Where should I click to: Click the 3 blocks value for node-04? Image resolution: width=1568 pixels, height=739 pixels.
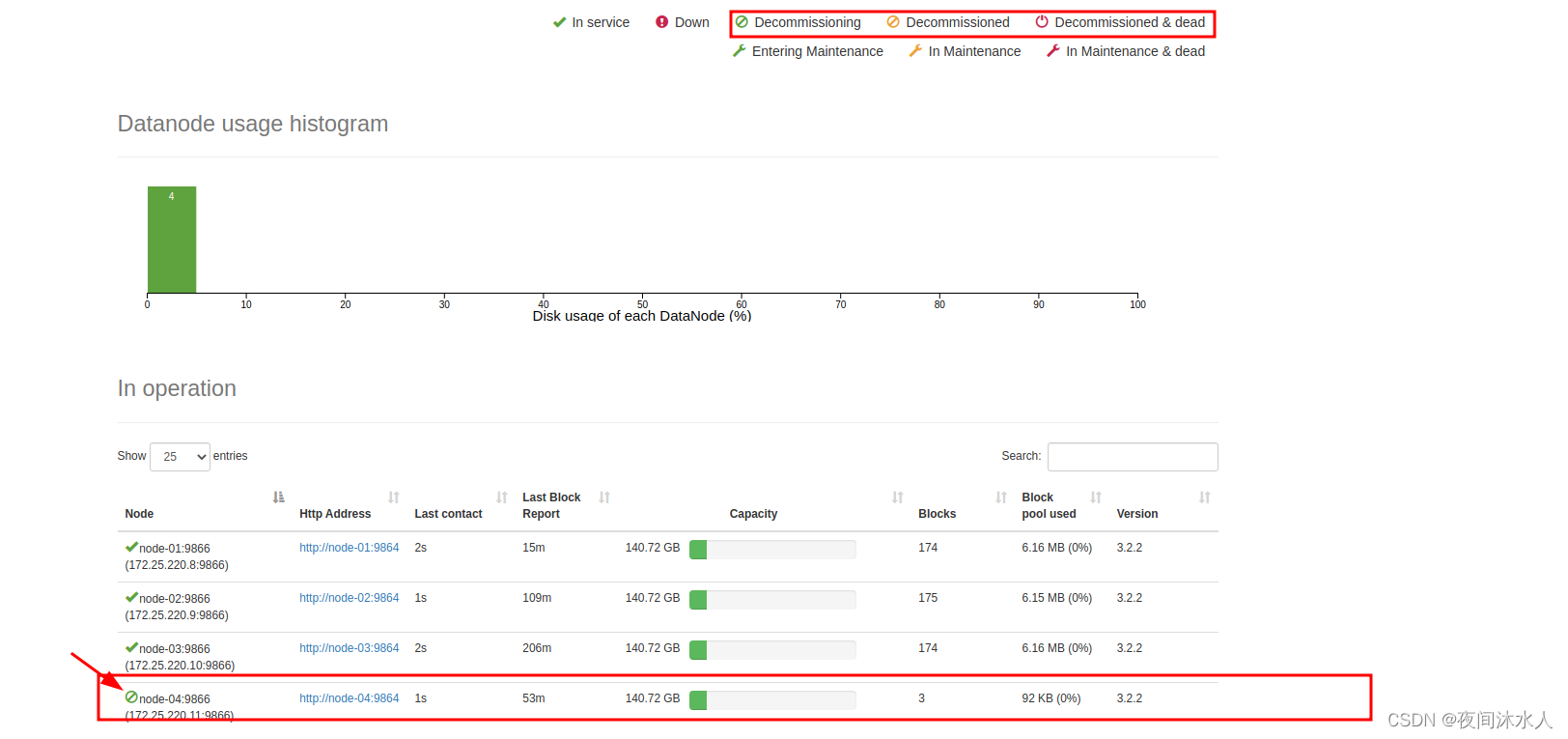(x=921, y=698)
